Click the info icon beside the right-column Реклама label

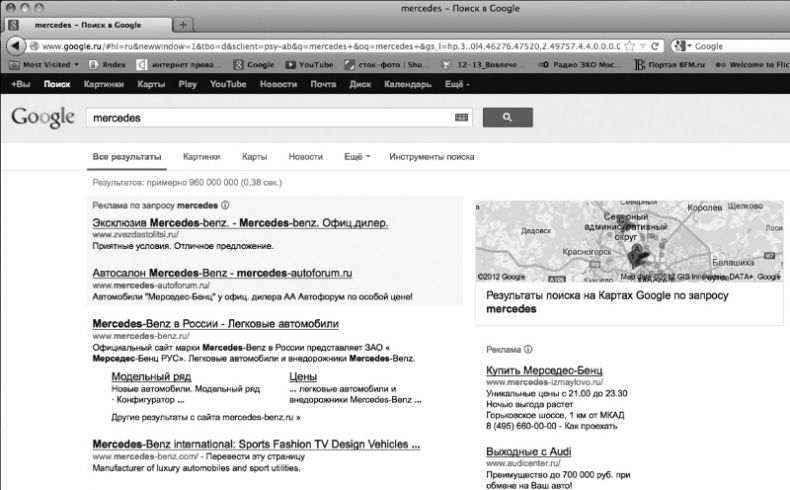528,349
